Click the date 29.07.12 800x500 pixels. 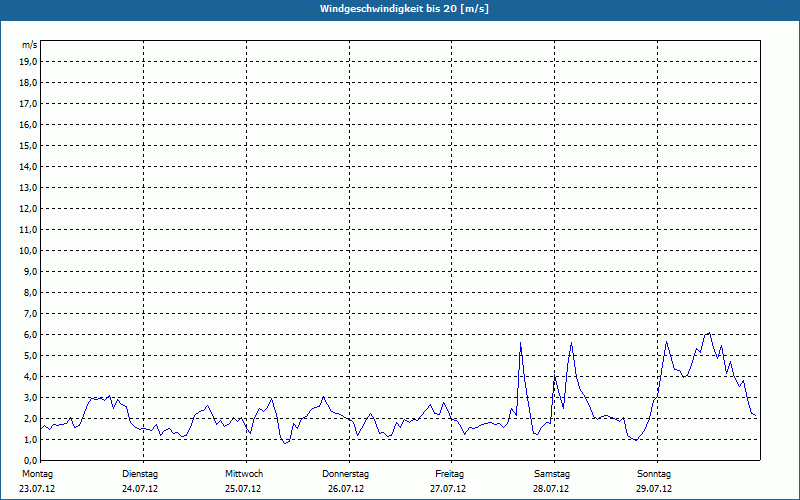point(654,489)
